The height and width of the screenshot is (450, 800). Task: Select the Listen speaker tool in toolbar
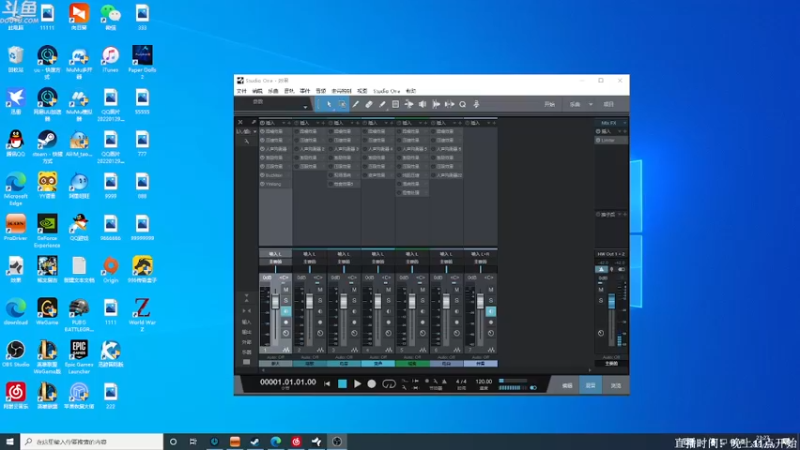click(x=422, y=104)
